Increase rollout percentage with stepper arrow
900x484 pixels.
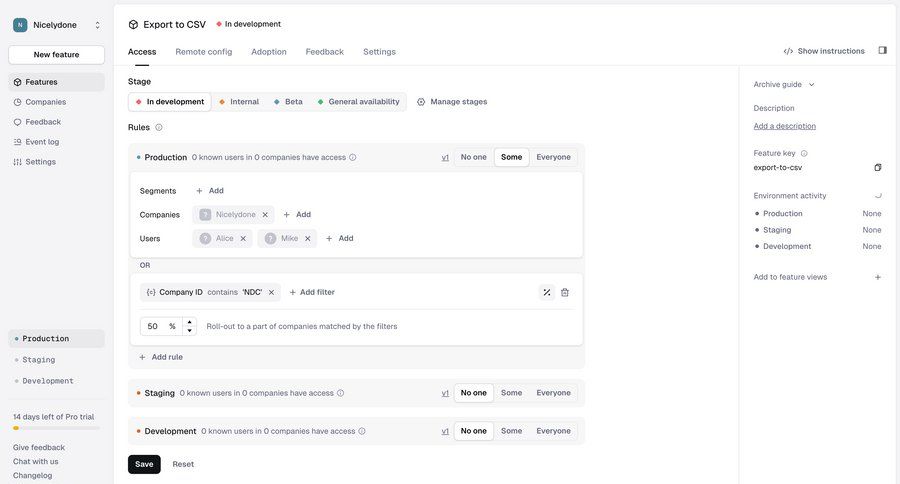(190, 322)
